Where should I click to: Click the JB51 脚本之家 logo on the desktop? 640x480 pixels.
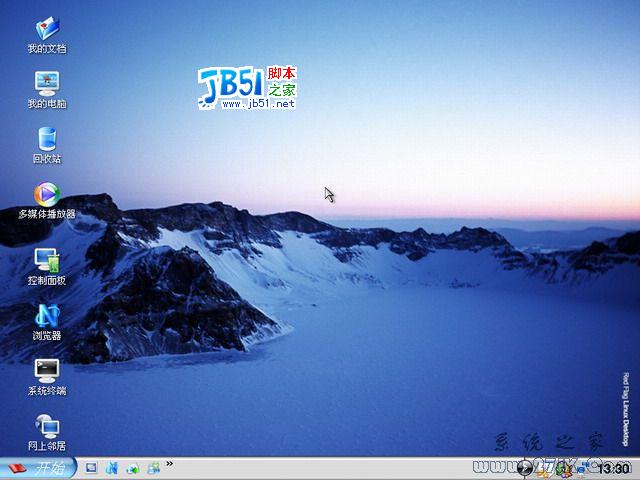pos(247,88)
